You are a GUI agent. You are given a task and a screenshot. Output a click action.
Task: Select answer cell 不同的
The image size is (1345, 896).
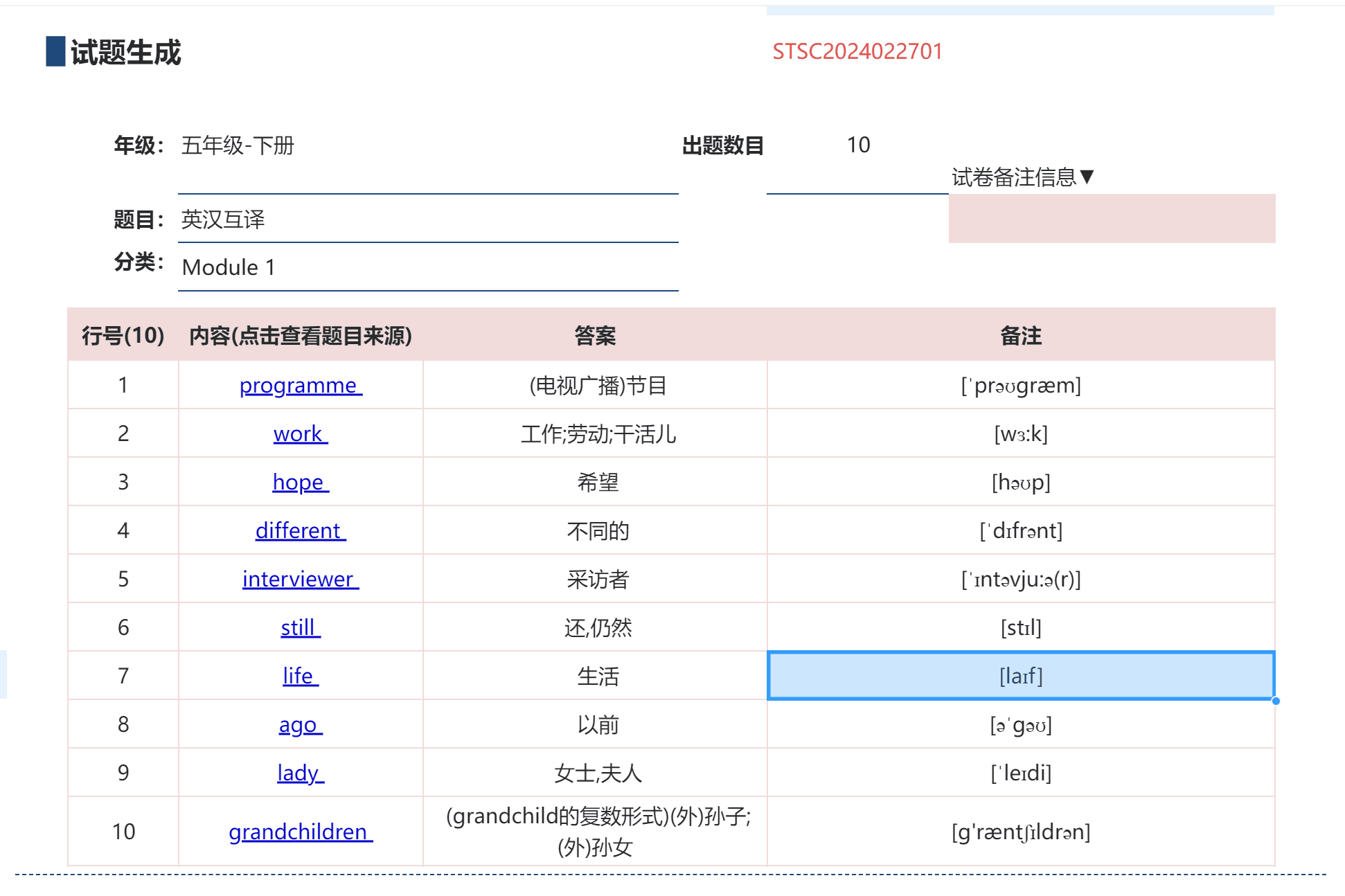(596, 530)
